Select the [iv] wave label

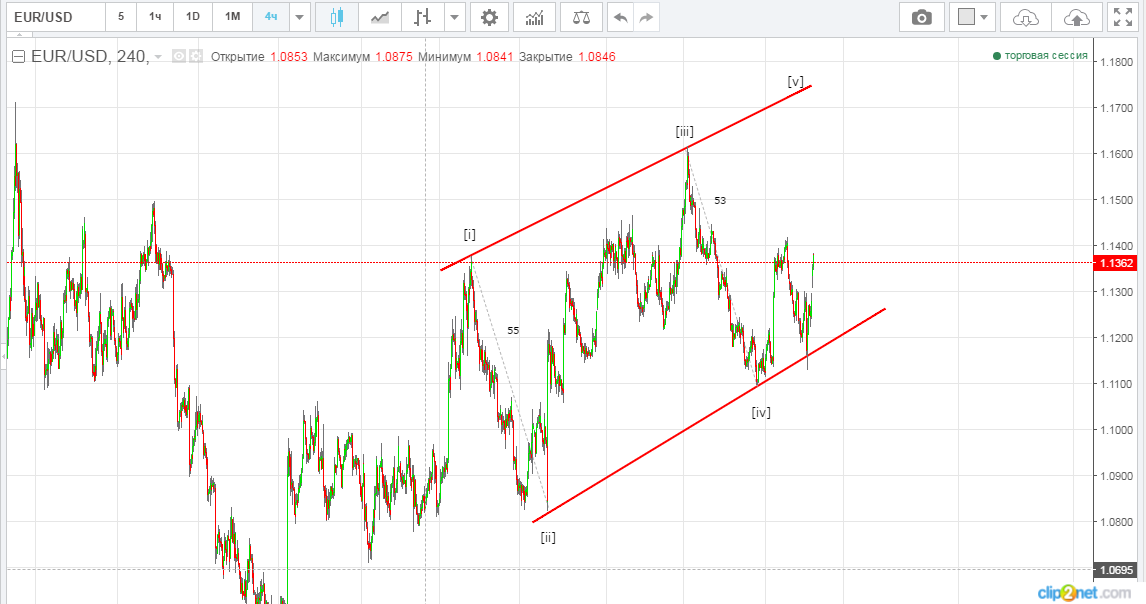click(x=761, y=412)
